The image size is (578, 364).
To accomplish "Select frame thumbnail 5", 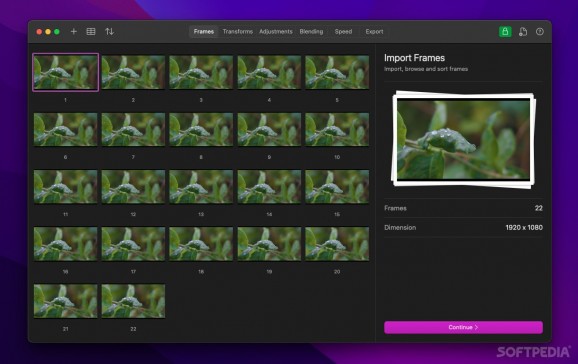I will pos(337,72).
